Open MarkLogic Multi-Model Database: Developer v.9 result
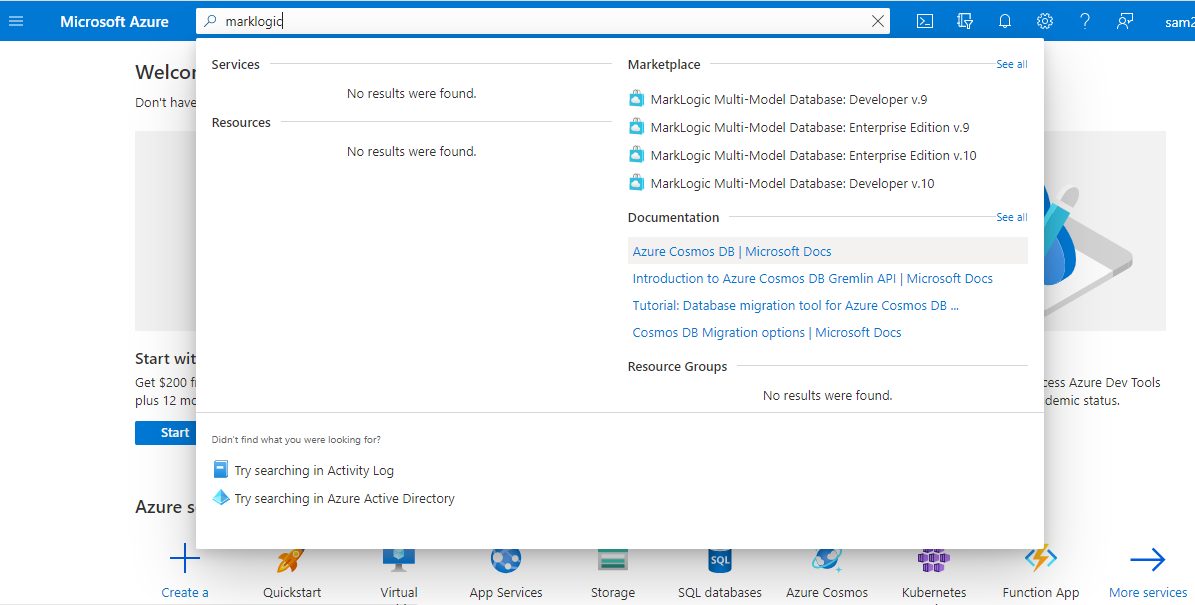Screen dimensions: 1195x605 click(790, 99)
